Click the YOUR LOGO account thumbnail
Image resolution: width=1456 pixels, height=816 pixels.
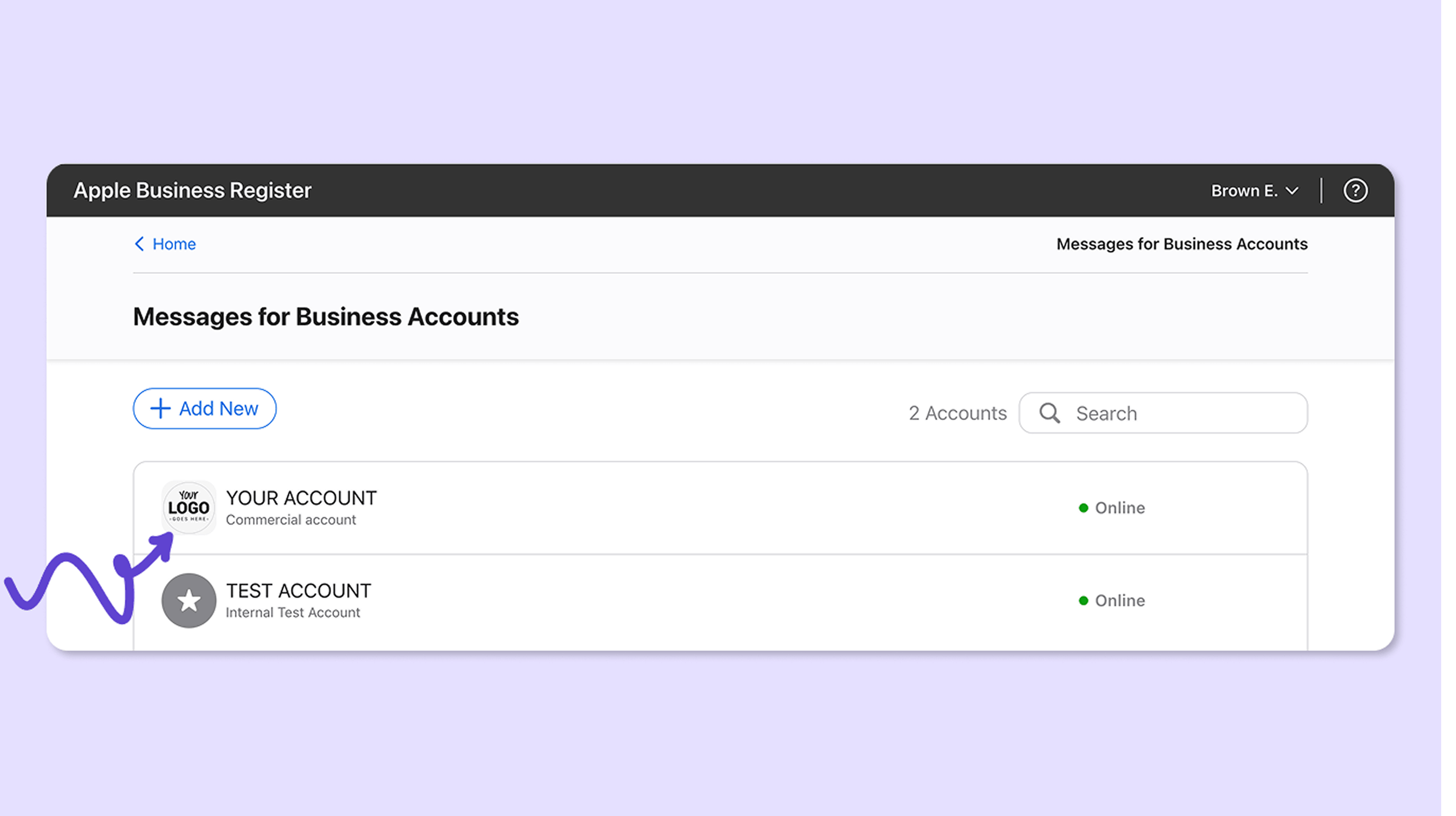coord(189,507)
